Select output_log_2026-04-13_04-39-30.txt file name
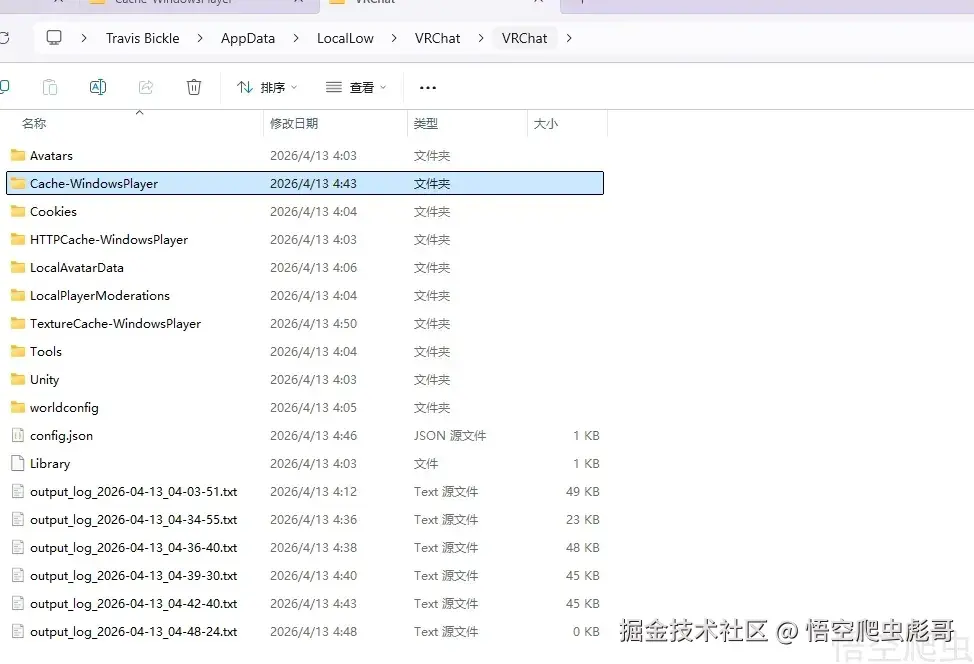The width and height of the screenshot is (974, 664). [x=134, y=575]
